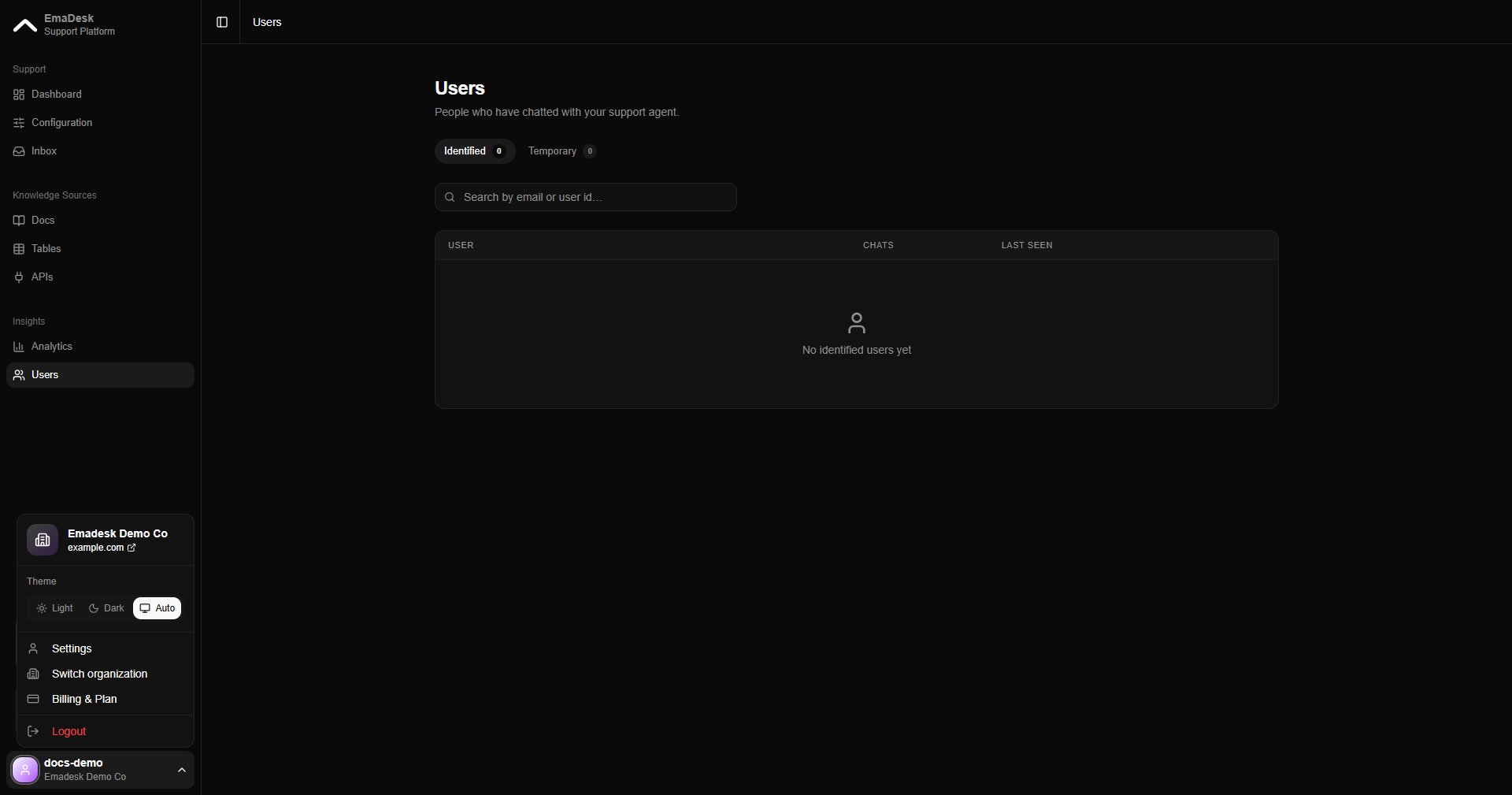Screen dimensions: 1512x795
Task: Click the Temporary count badge
Action: (590, 151)
